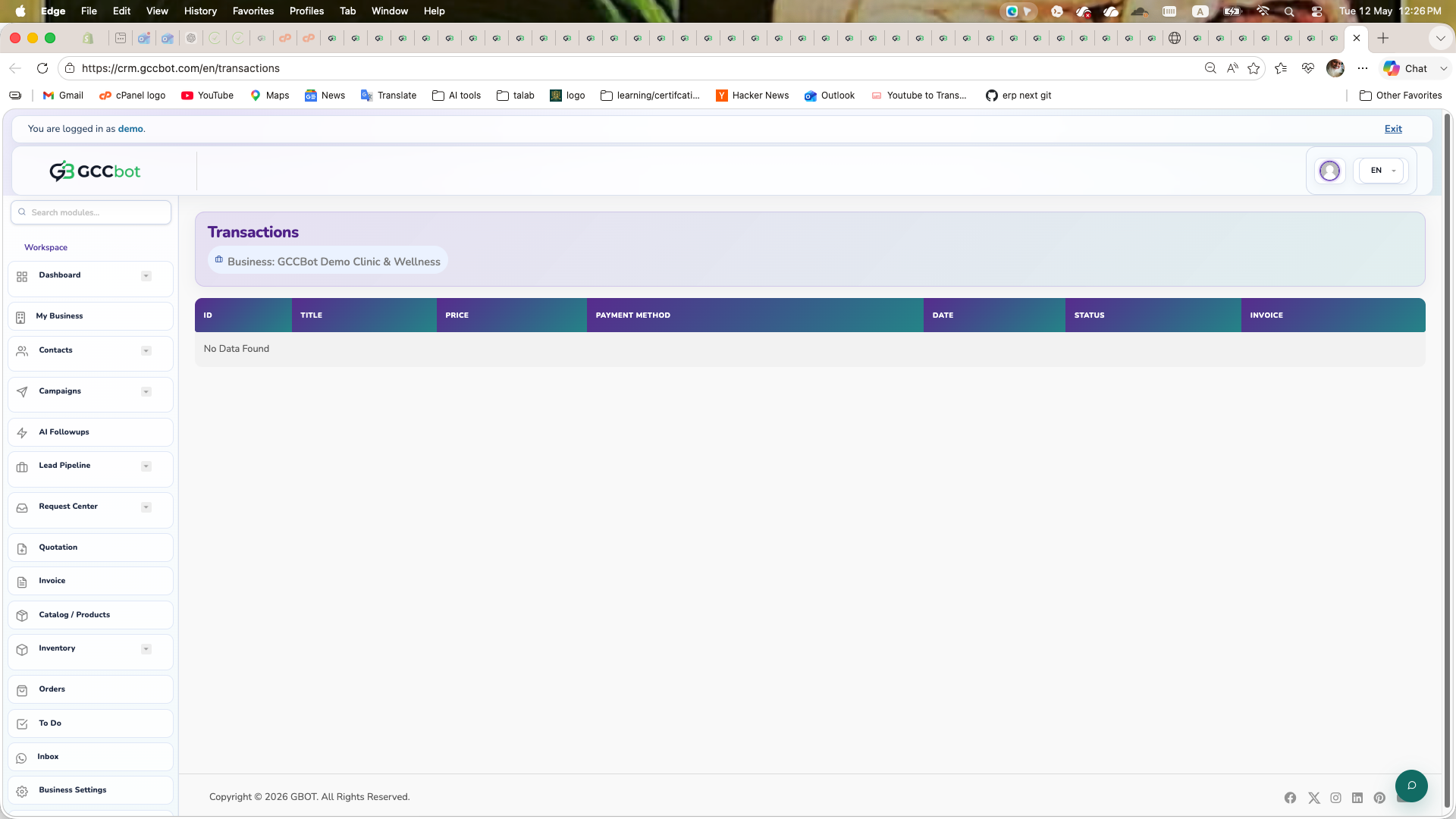Click the Quotation document icon
Viewport: 1456px width, 819px height.
coord(22,548)
